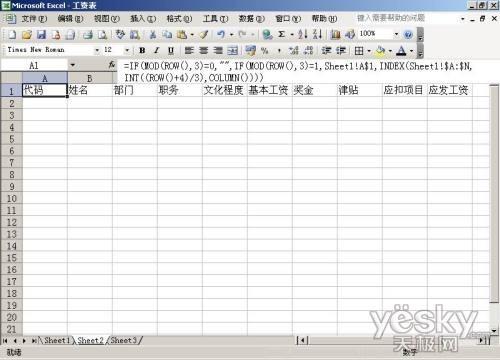This screenshot has width=500, height=360.
Task: Decrease decimal places icon
Action: tap(308, 51)
